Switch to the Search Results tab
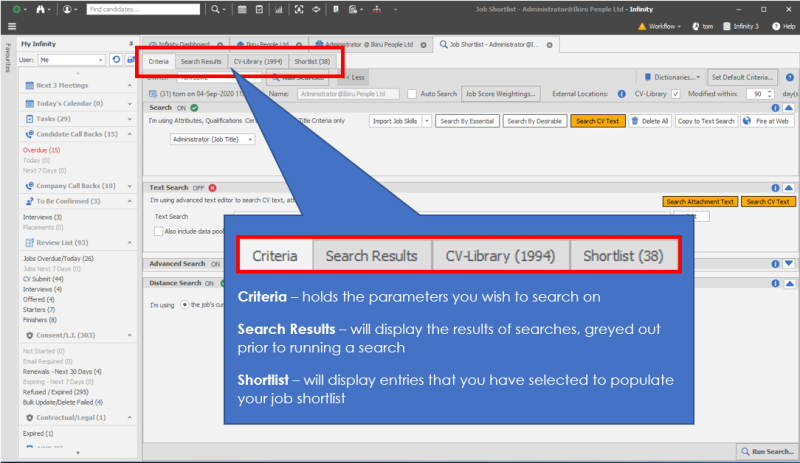 click(201, 62)
